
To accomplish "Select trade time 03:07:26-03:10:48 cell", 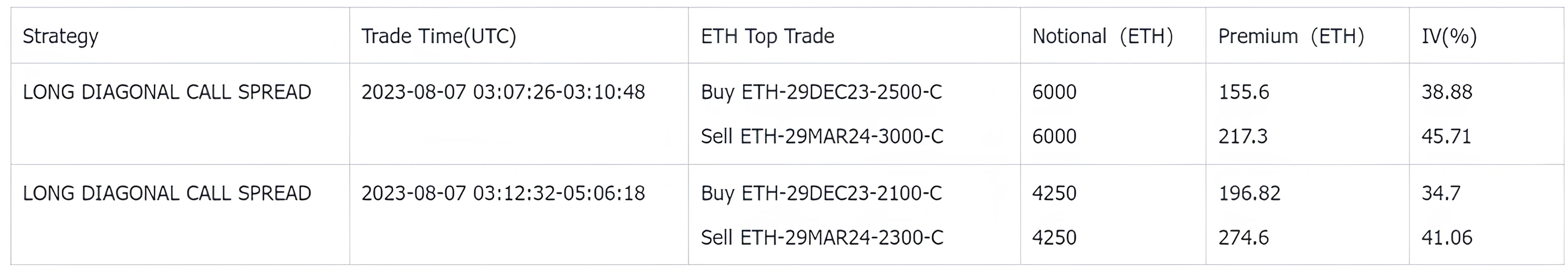I will [x=503, y=92].
